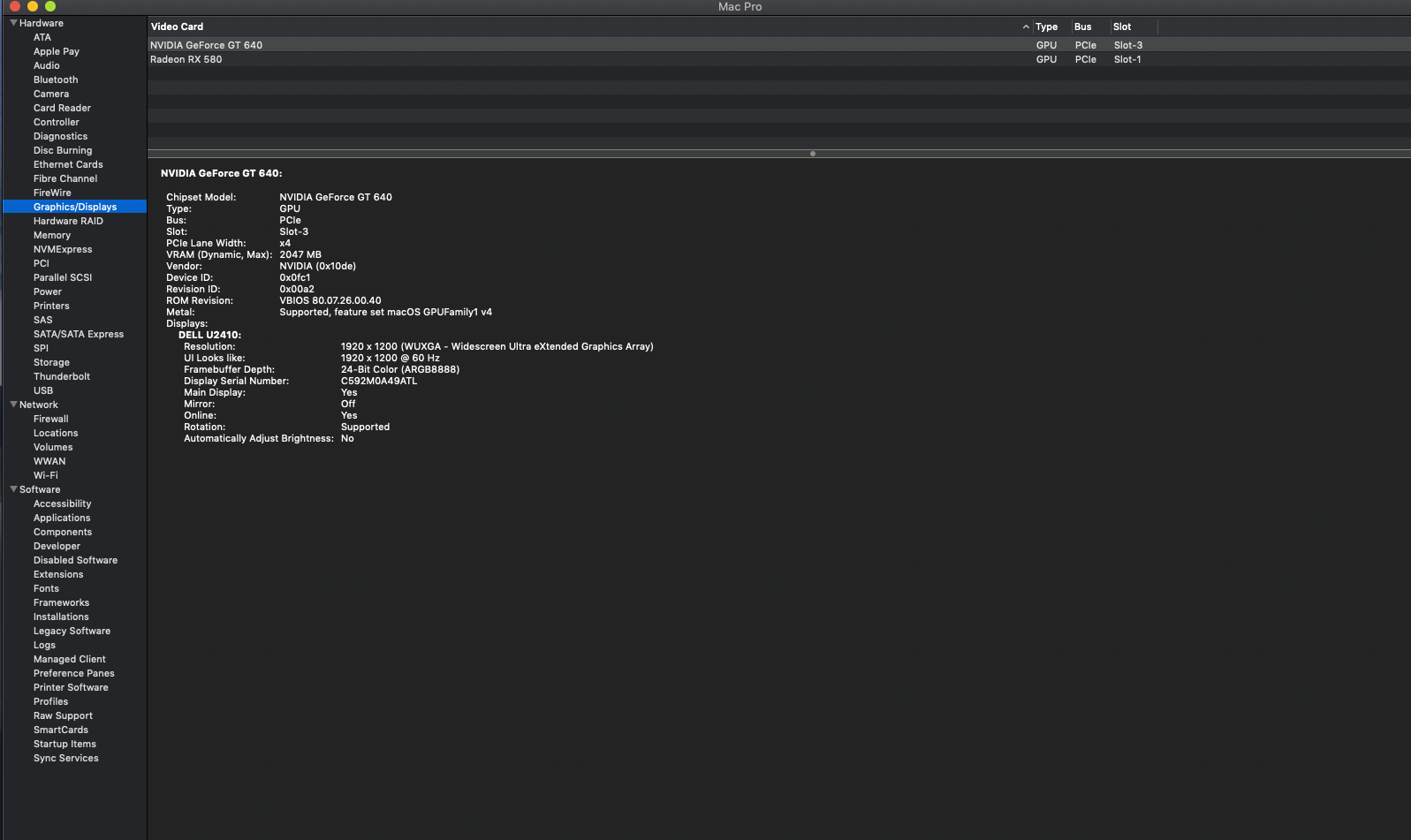Open Profiles in the sidebar

(50, 701)
